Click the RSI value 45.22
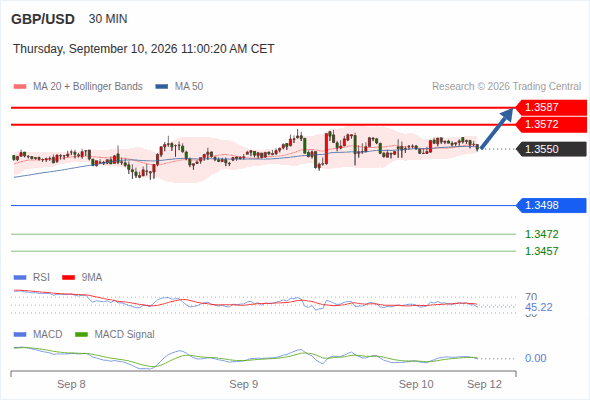 pos(539,307)
